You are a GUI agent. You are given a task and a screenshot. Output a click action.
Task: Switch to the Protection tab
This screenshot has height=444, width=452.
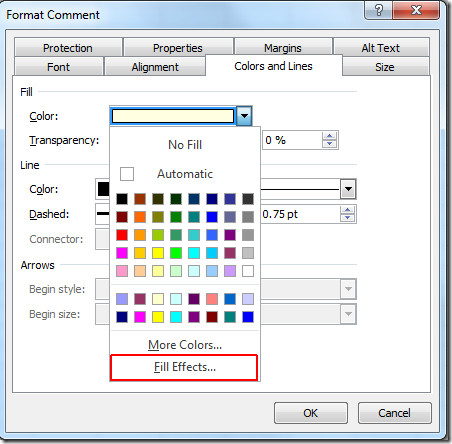(68, 48)
